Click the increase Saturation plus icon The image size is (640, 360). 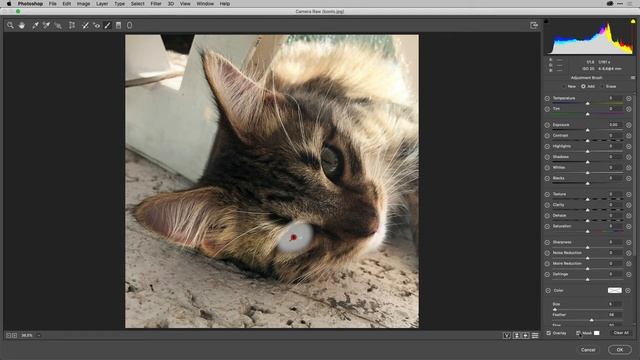click(629, 226)
